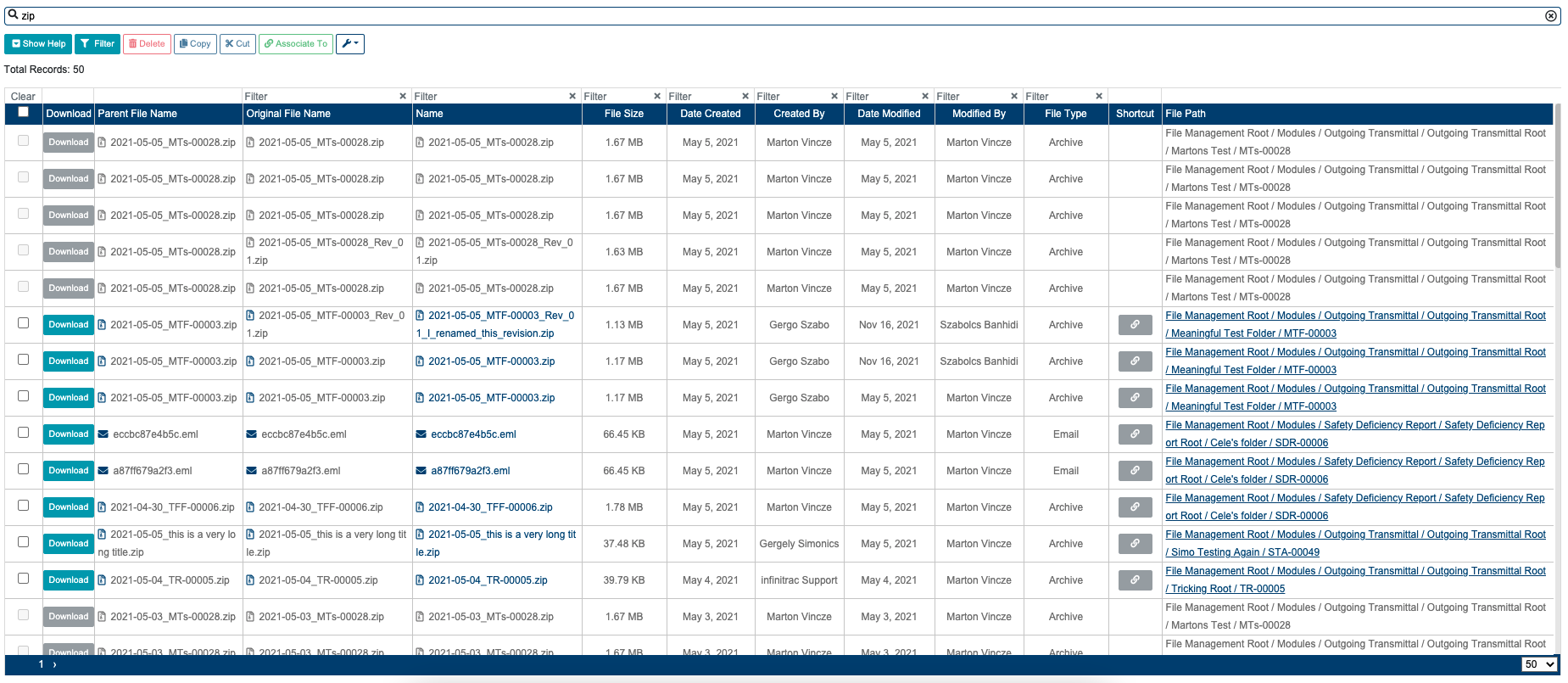The image size is (1568, 683).
Task: Open shortcut icon for 2021-05-04_TR-00005.zip
Action: coord(1135,580)
